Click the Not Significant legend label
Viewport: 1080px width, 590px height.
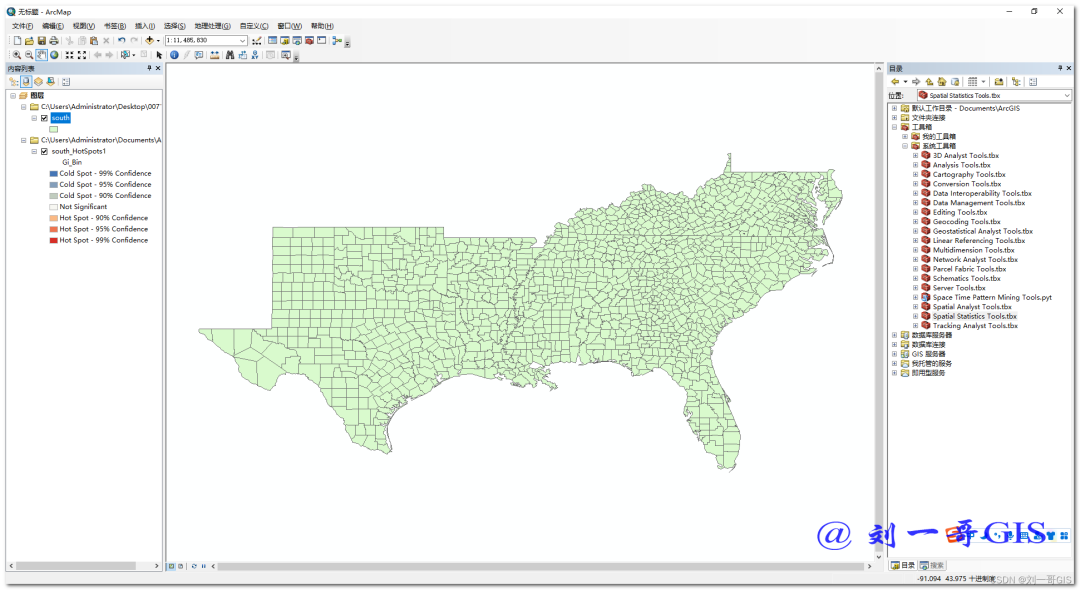(83, 207)
